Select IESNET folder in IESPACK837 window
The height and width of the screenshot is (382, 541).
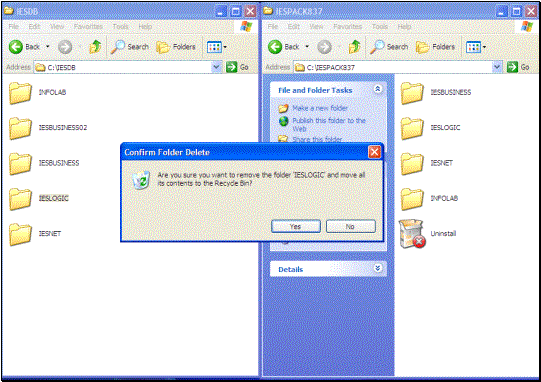point(426,163)
